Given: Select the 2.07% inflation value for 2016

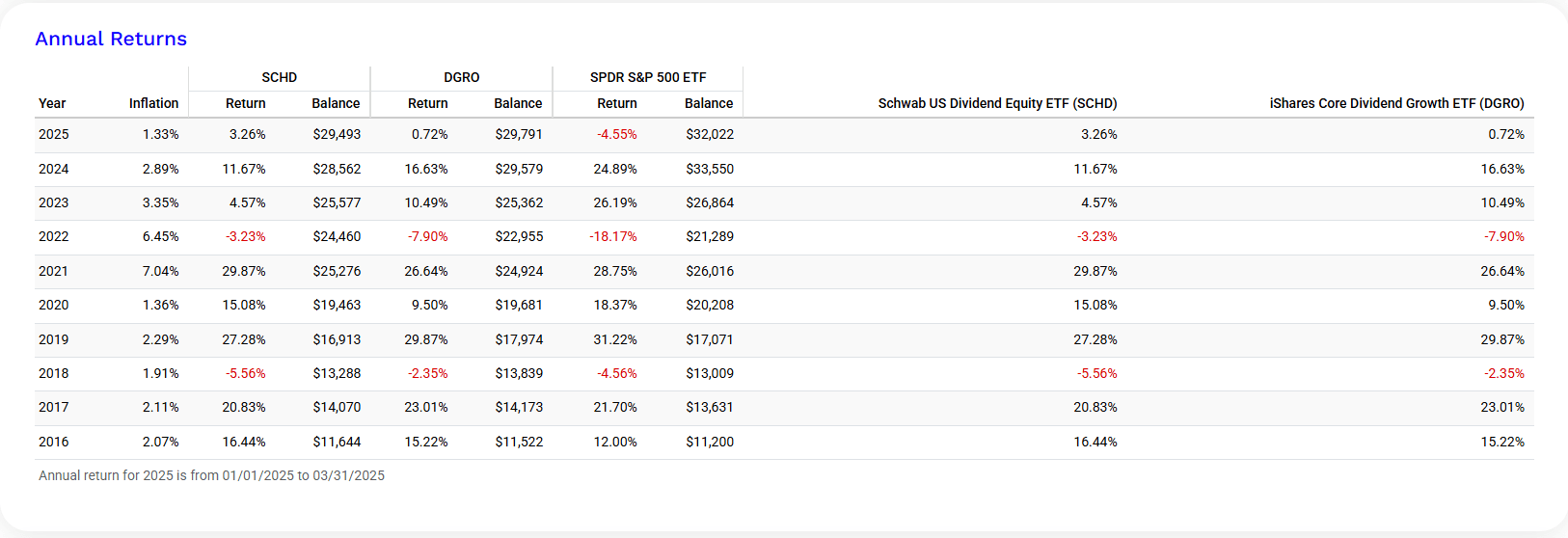Looking at the screenshot, I should pyautogui.click(x=161, y=442).
